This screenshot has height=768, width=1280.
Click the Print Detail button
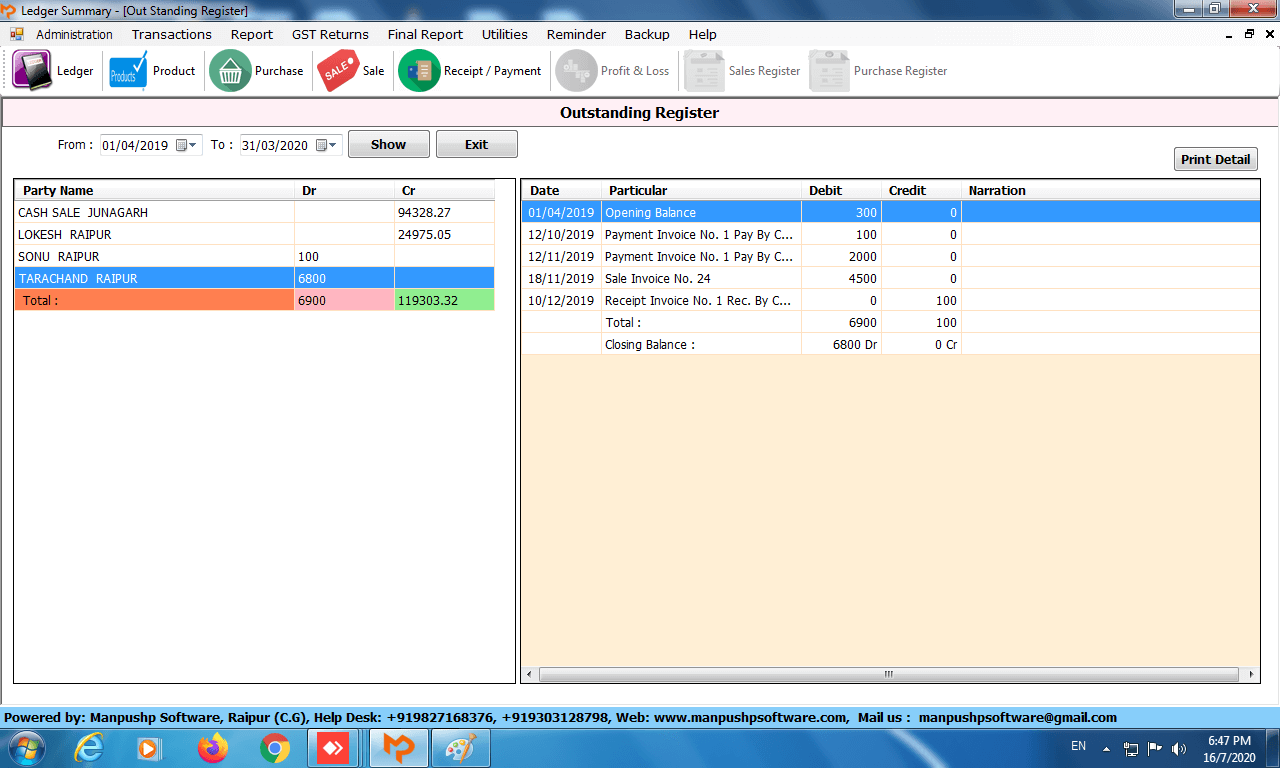coord(1215,159)
